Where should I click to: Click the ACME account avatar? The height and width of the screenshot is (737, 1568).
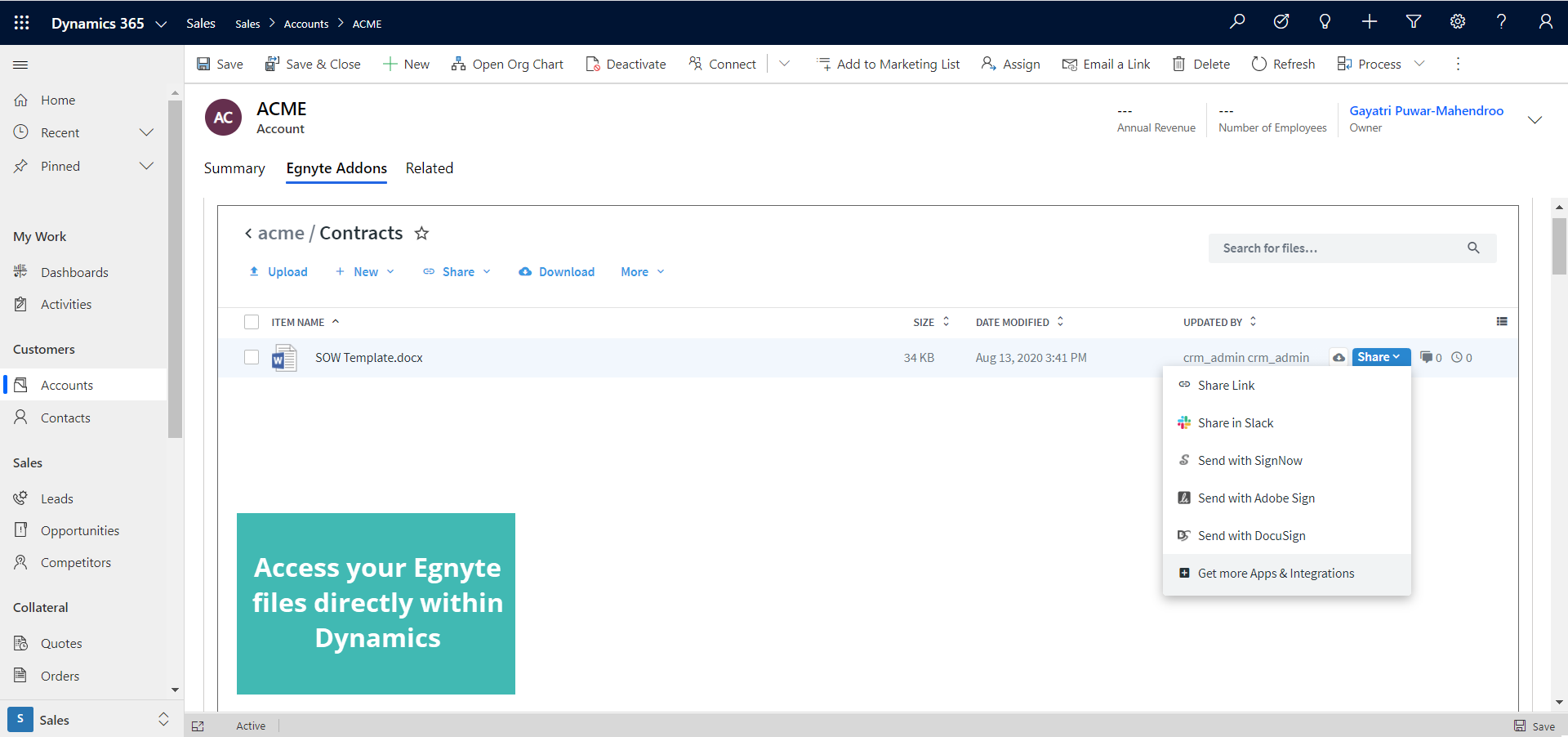223,118
